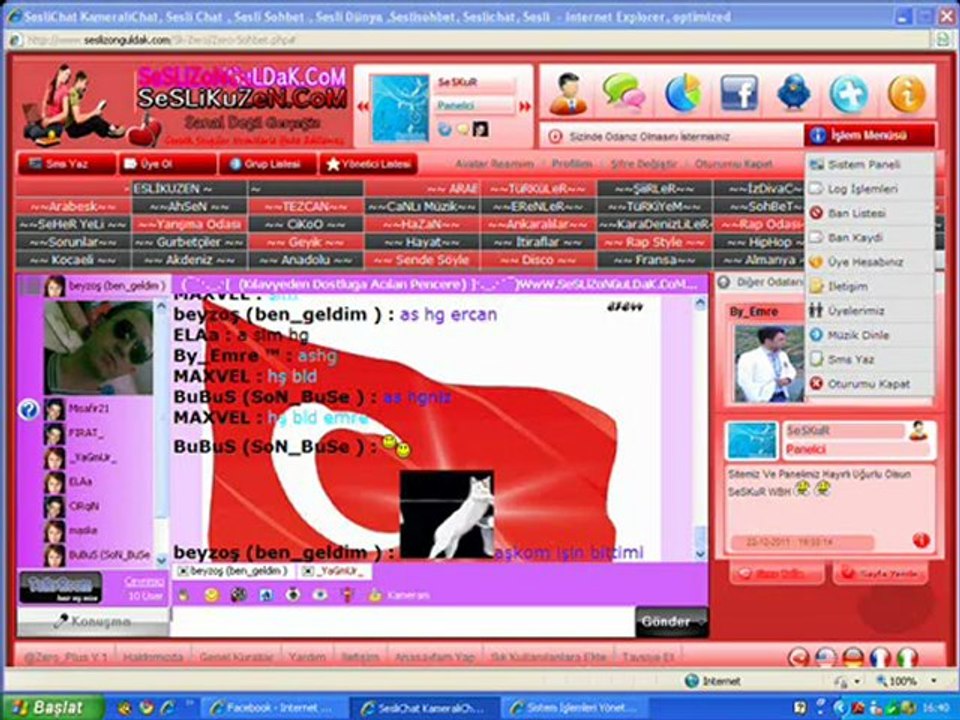The width and height of the screenshot is (960, 720).
Task: Open the user profile icon in top toolbar
Action: [568, 94]
